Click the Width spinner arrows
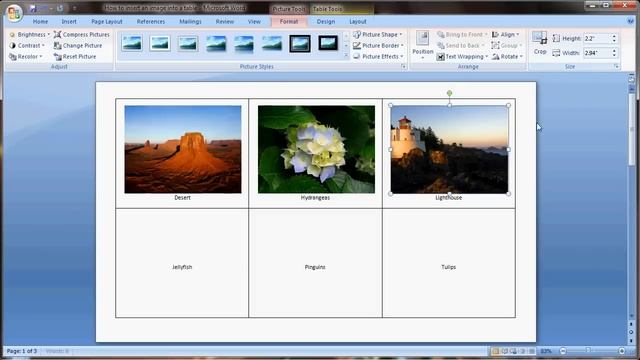Image resolution: width=640 pixels, height=360 pixels. coord(614,53)
